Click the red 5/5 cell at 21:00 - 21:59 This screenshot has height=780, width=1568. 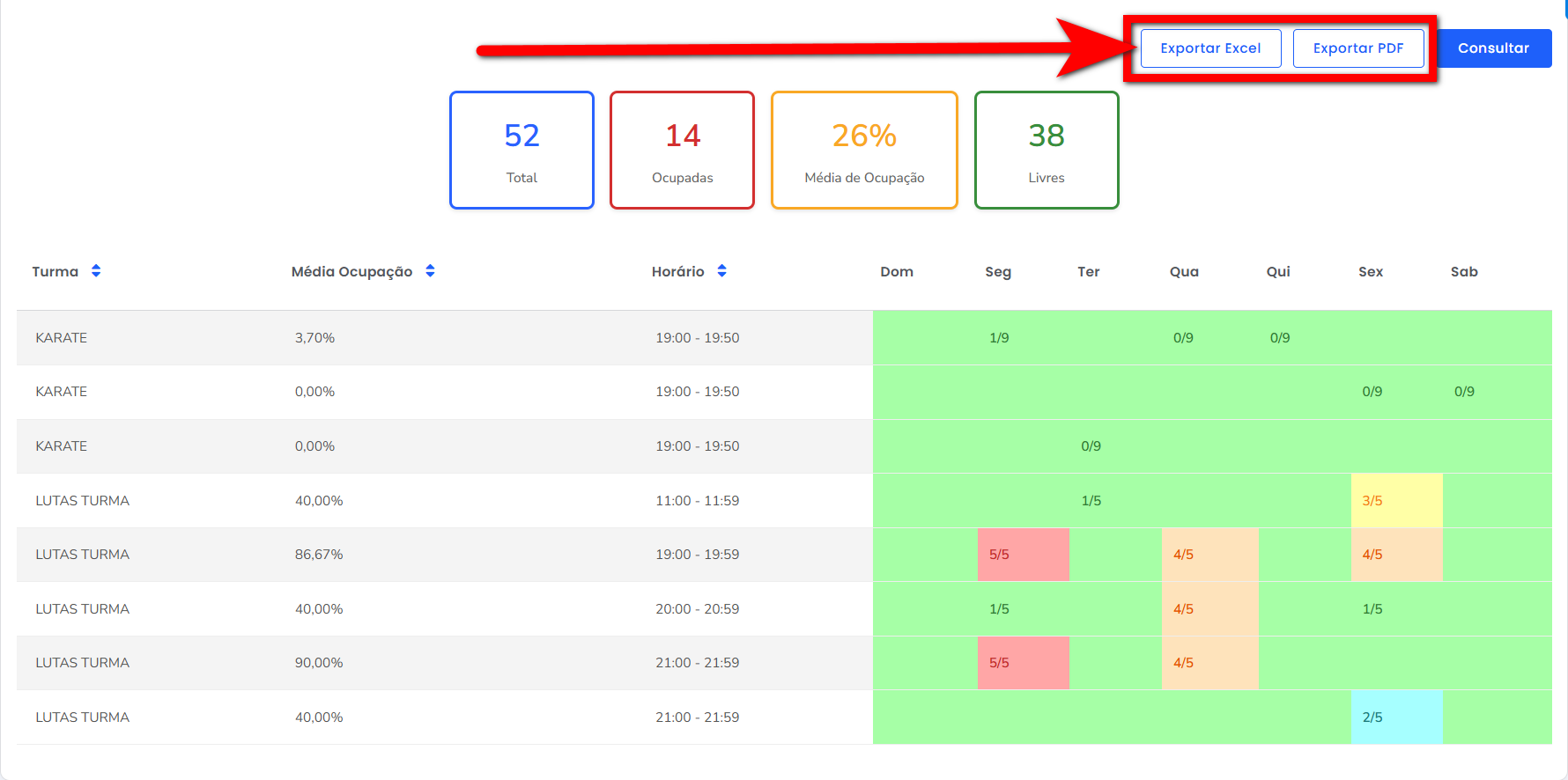click(1022, 663)
